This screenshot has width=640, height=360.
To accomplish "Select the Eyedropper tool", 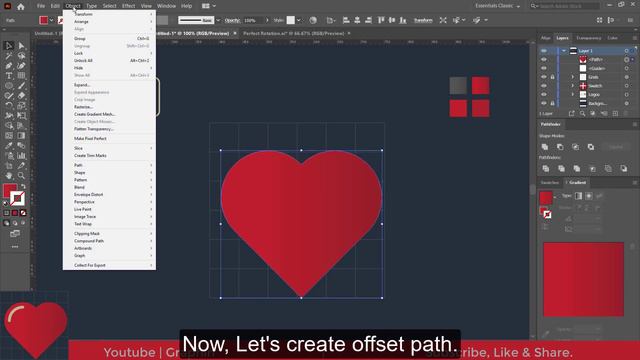I will 9,146.
